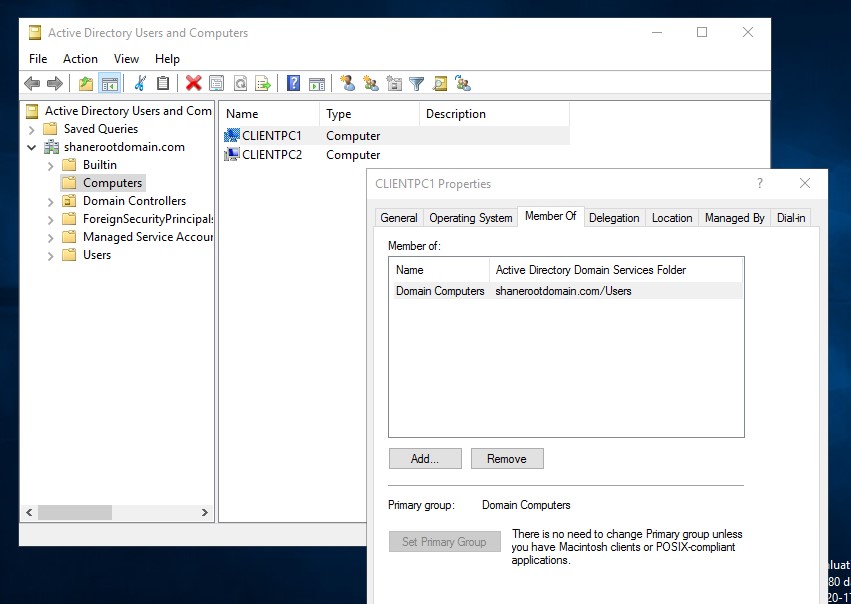
Task: Click the shanerootdomain.com domain icon
Action: (52, 147)
